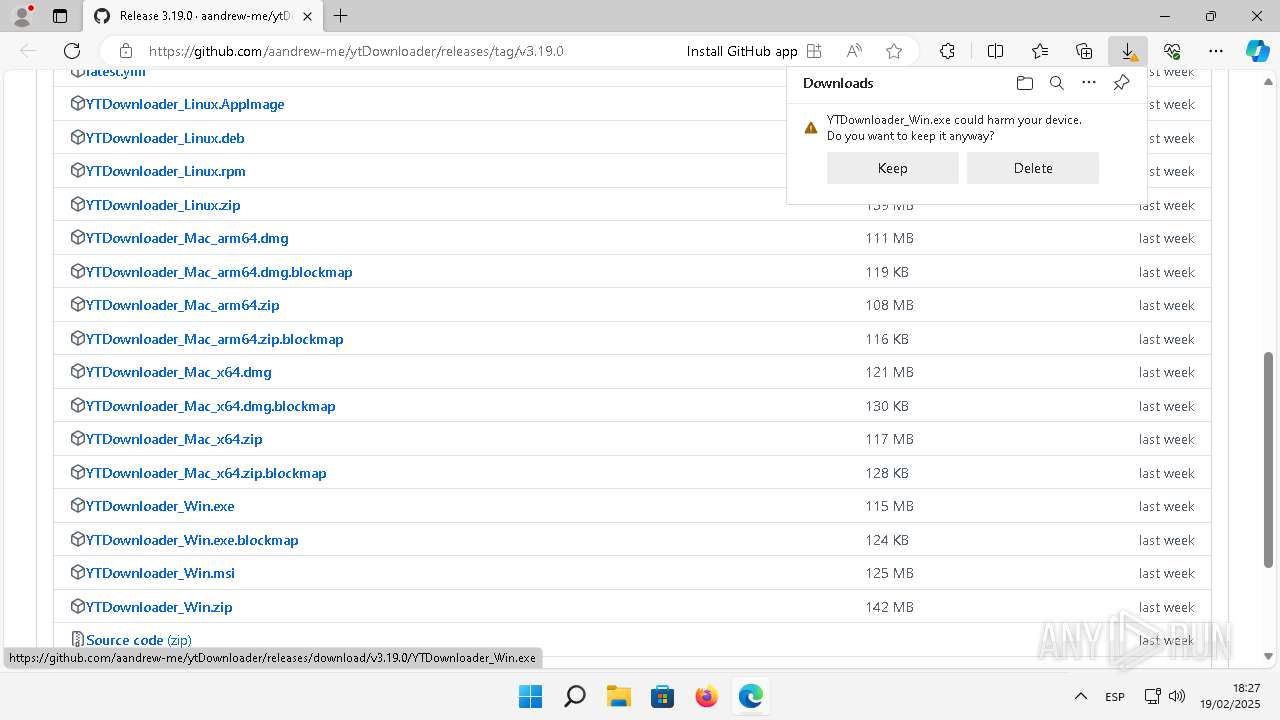1280x720 pixels.
Task: Open YTDownloader_Mac_arm64.zip.blockmap link
Action: 215,339
